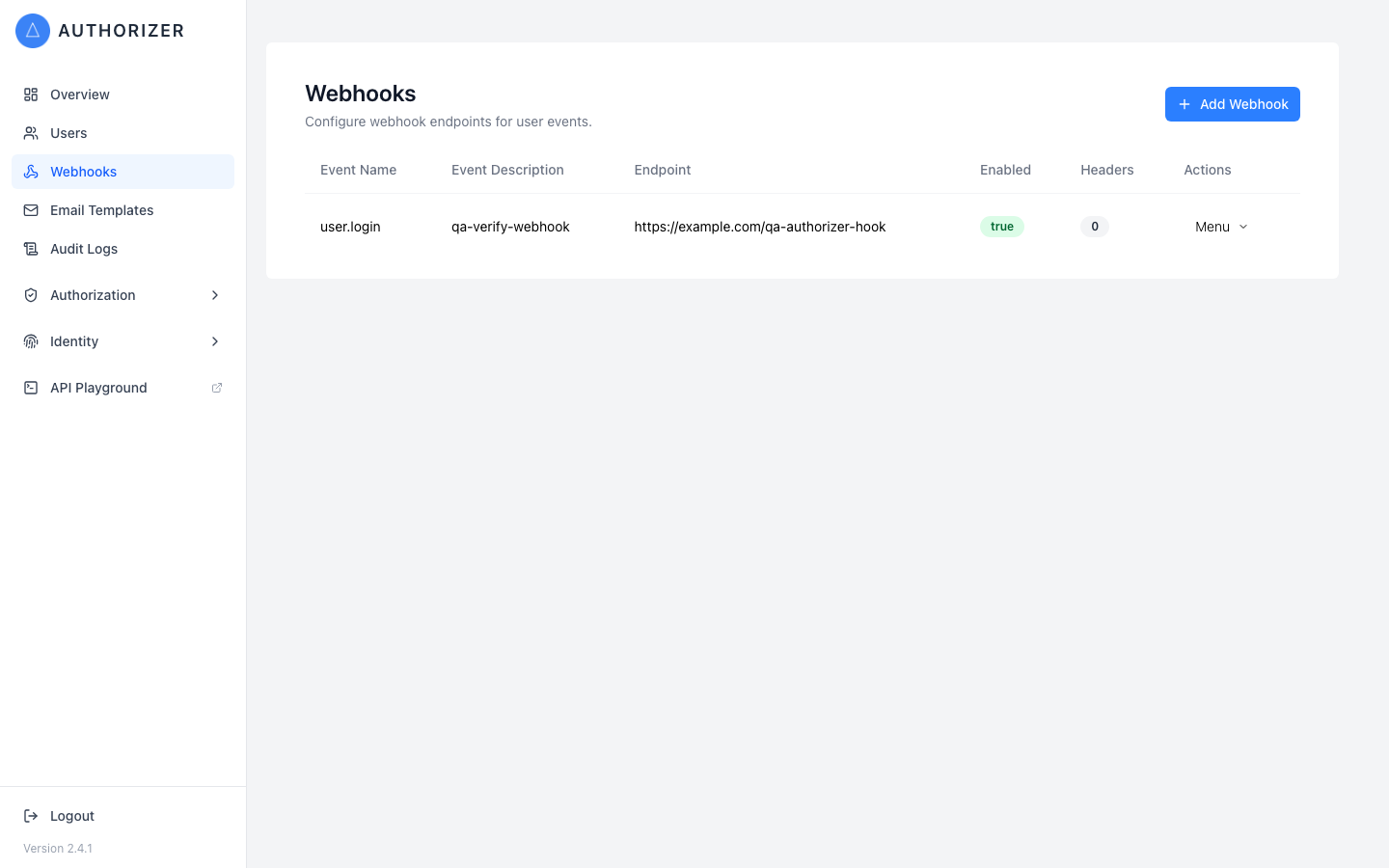Viewport: 1389px width, 868px height.
Task: Click the Headers column header
Action: click(1107, 170)
